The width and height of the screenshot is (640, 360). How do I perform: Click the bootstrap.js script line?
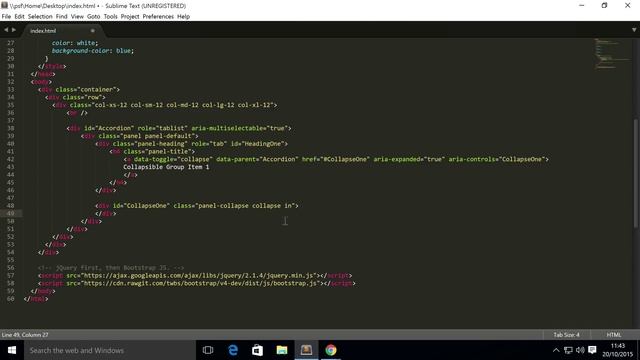[197, 283]
